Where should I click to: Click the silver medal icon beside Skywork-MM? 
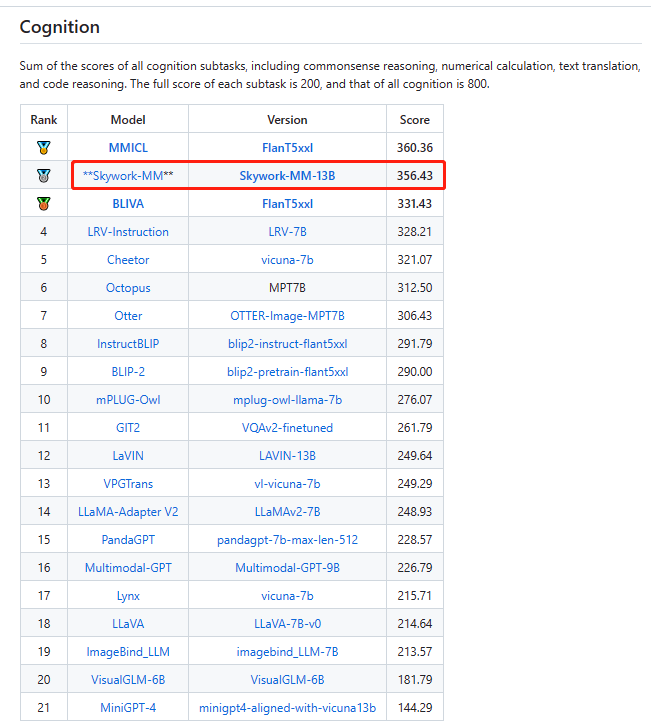tap(44, 176)
